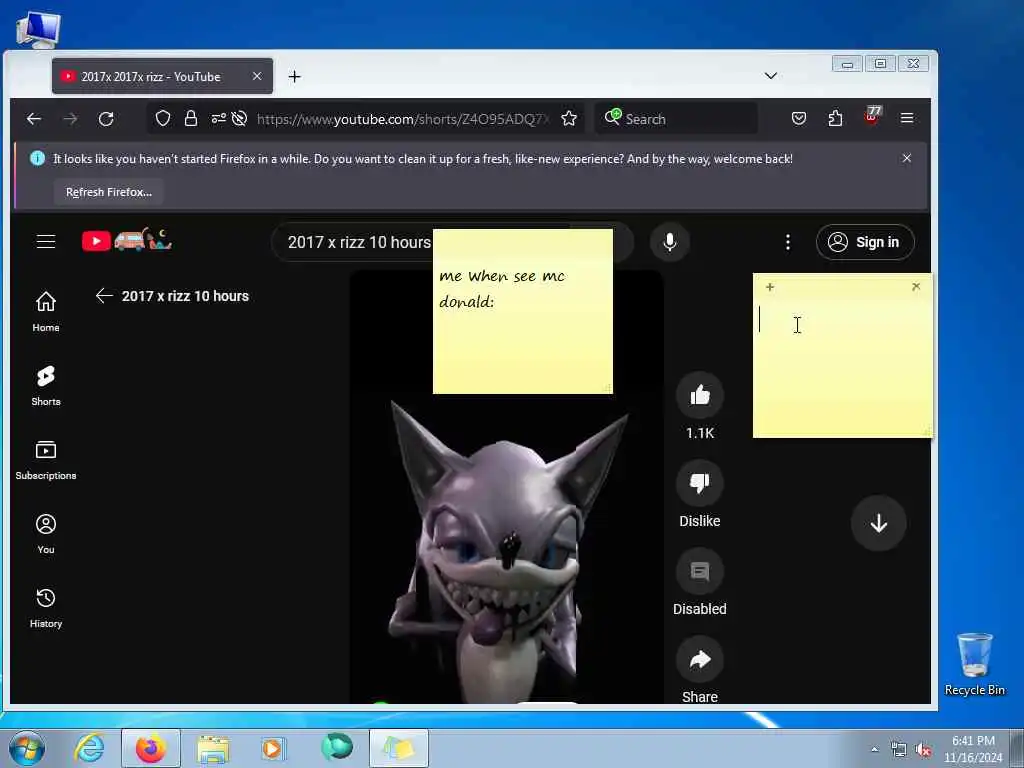Open History in the YouTube sidebar

[x=46, y=608]
